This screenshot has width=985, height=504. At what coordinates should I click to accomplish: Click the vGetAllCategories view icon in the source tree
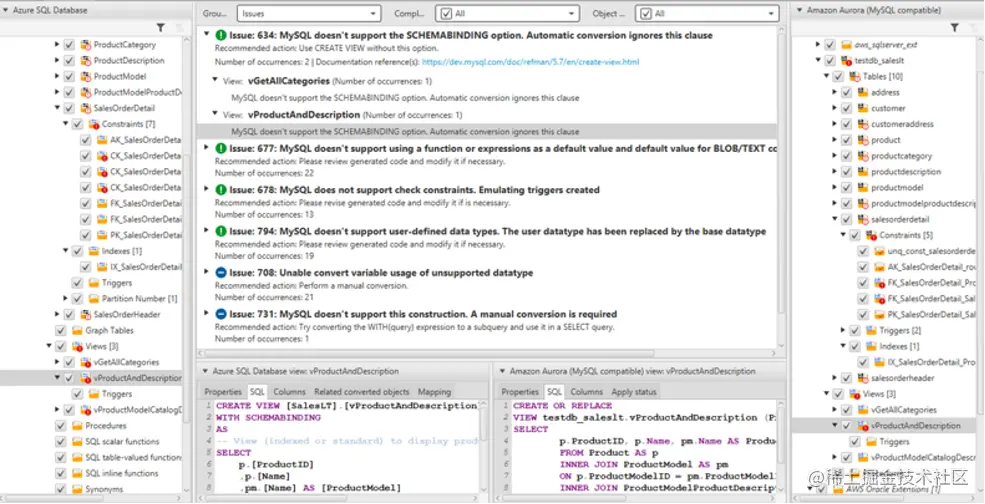tap(86, 362)
